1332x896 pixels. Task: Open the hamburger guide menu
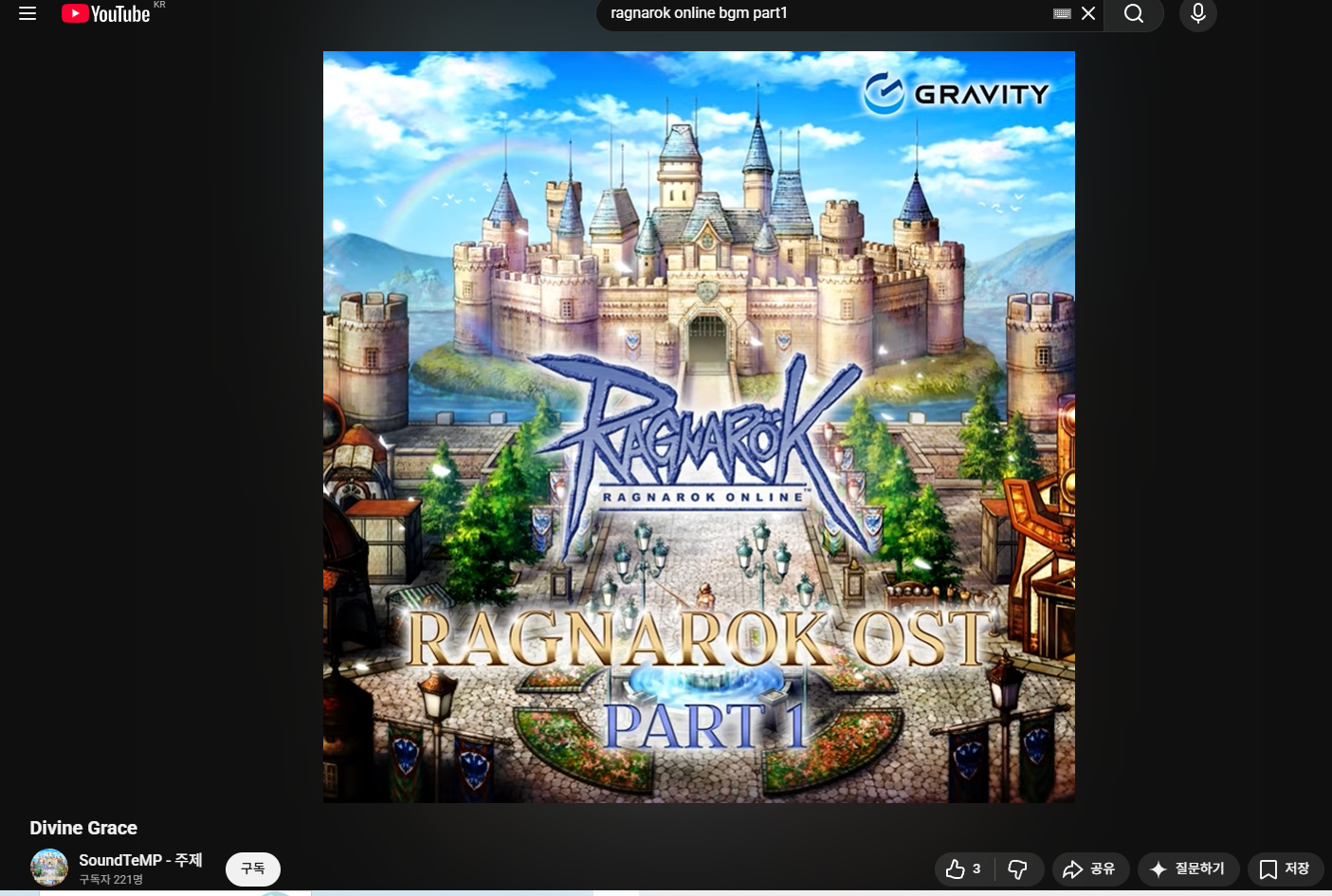pyautogui.click(x=27, y=13)
